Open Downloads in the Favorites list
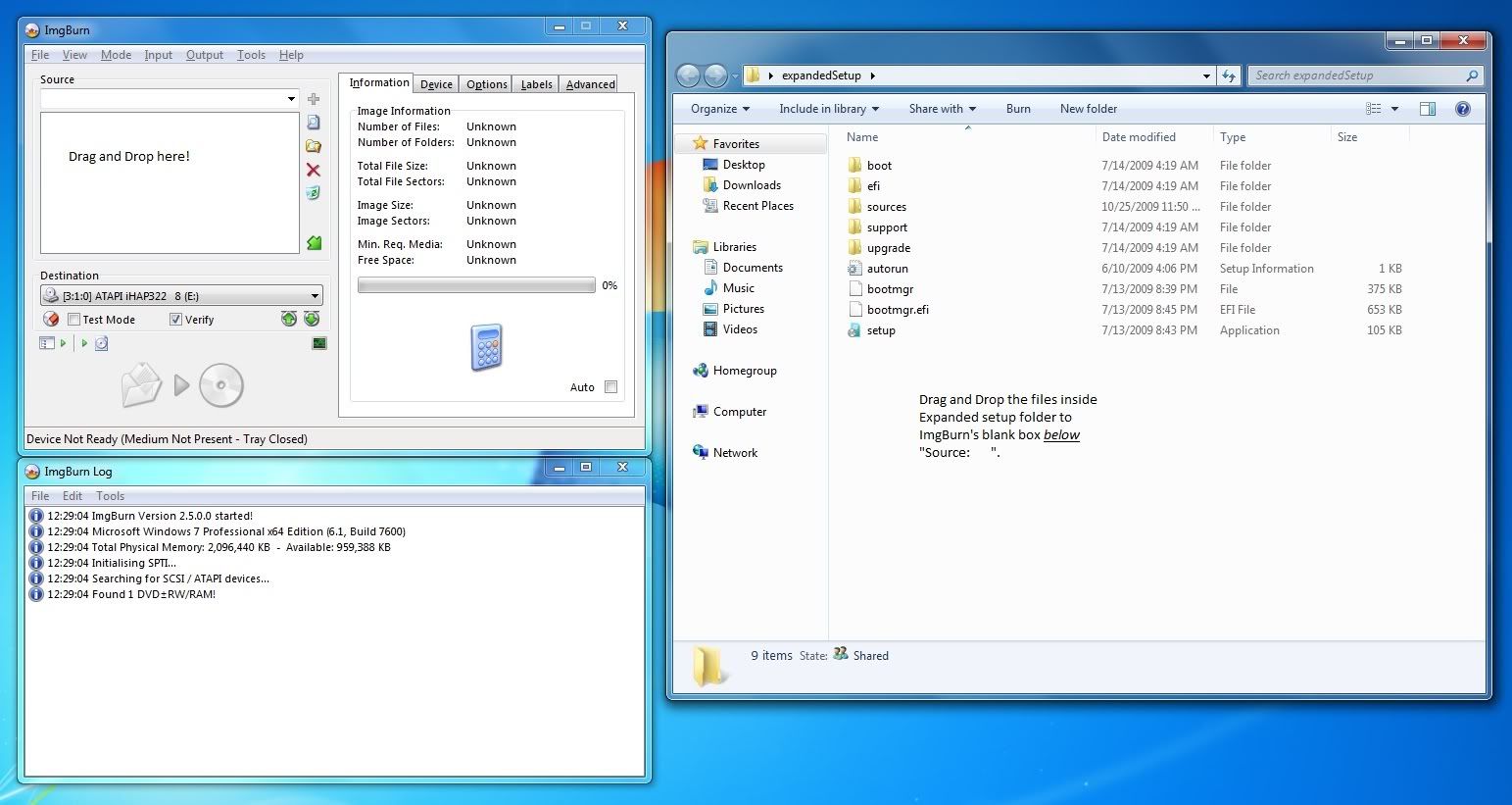Screen dimensions: 1512x805 (x=752, y=185)
